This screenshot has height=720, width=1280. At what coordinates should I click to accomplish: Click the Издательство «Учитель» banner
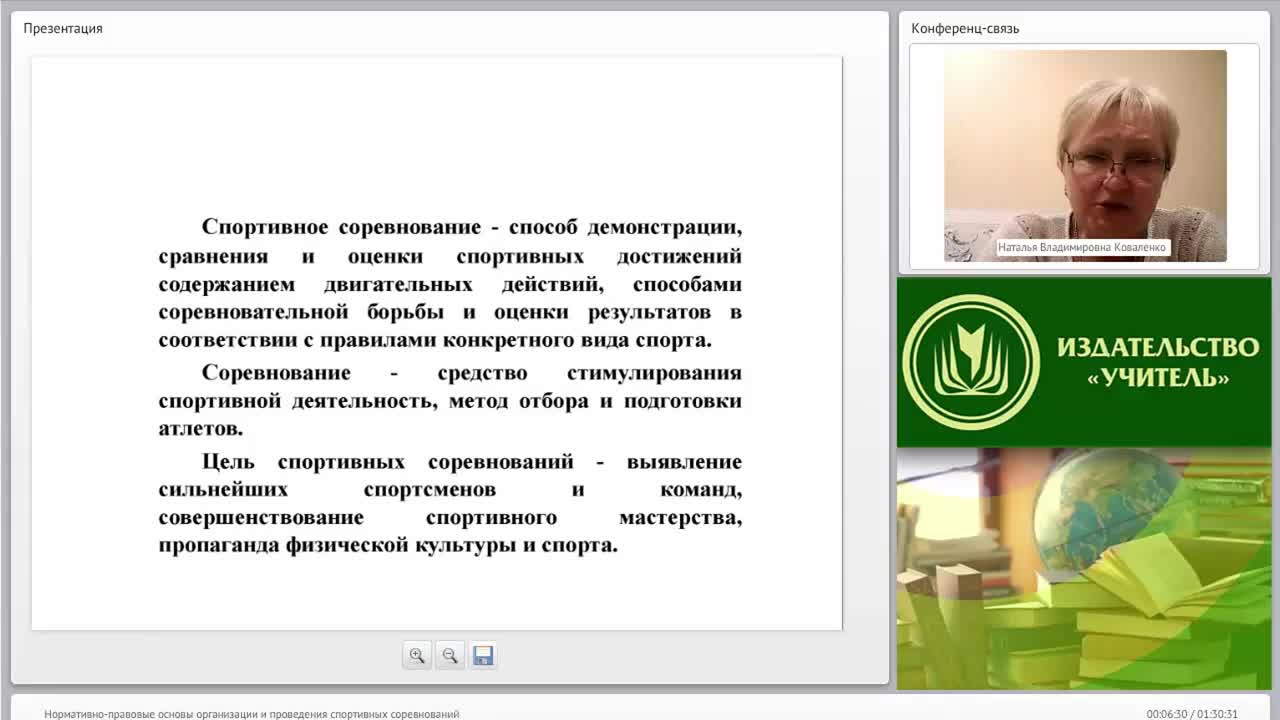point(1084,362)
